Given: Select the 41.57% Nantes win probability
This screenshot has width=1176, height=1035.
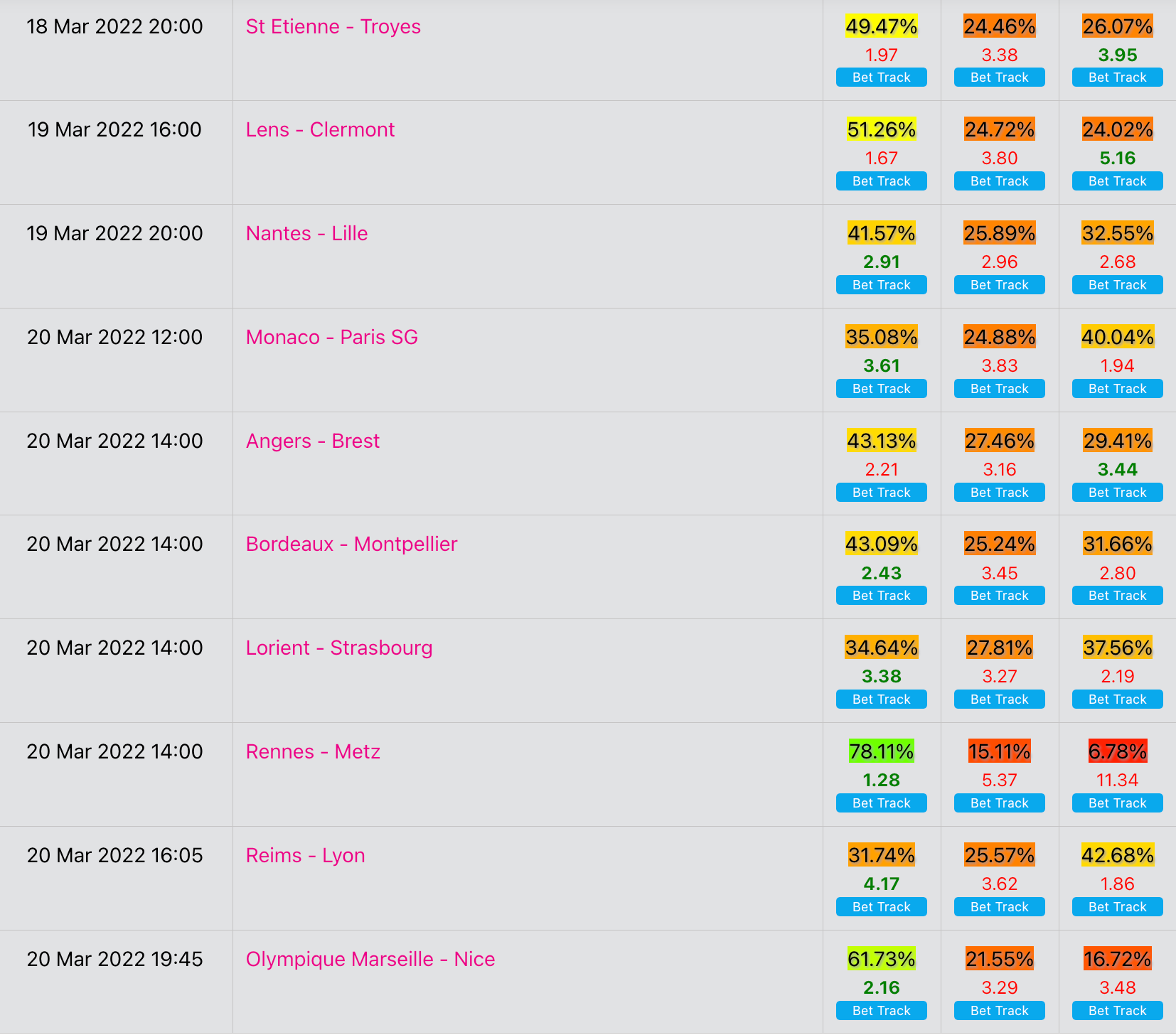Looking at the screenshot, I should coord(882,234).
